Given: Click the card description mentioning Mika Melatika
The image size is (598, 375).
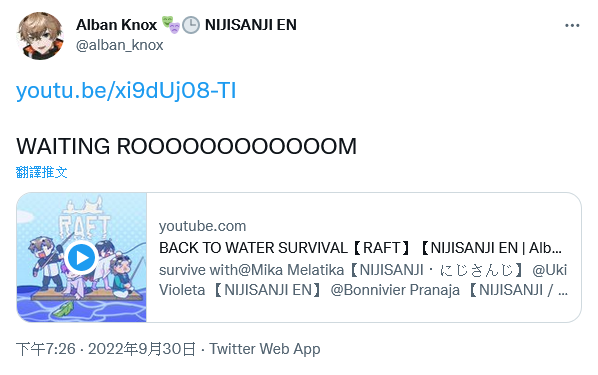Looking at the screenshot, I should tap(363, 280).
